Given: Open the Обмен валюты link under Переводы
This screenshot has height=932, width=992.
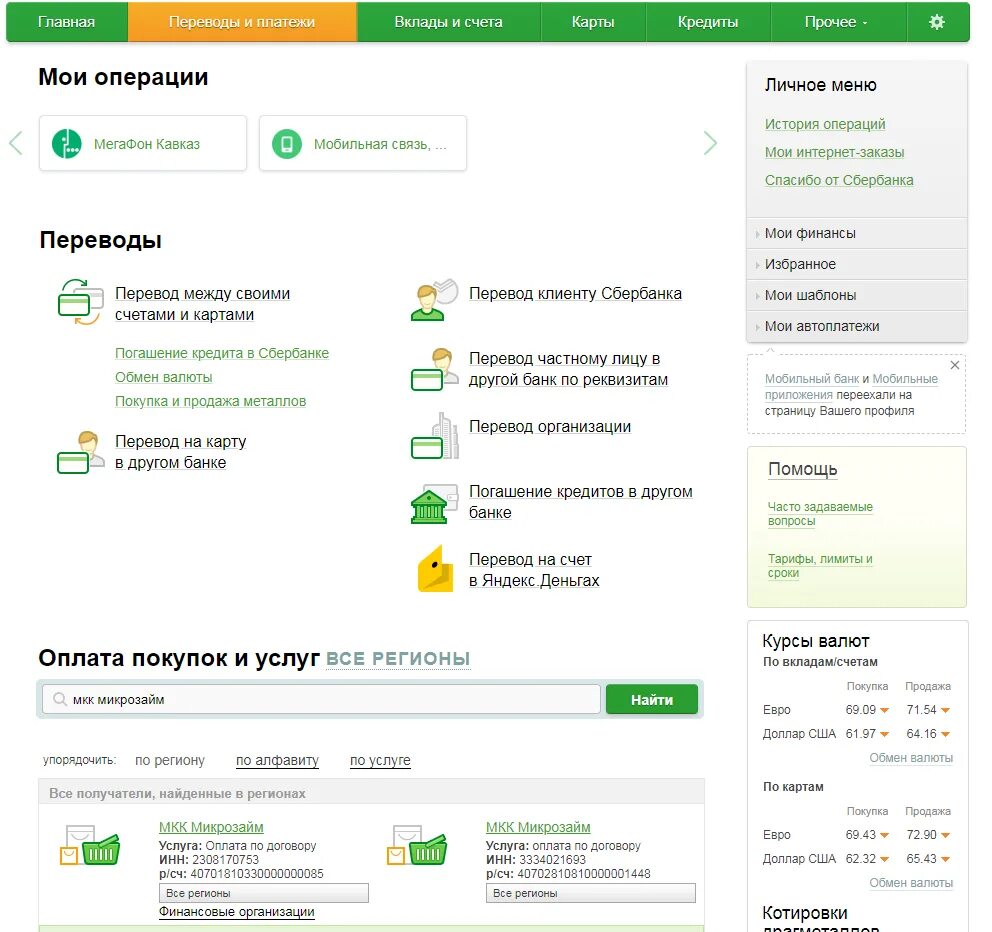Looking at the screenshot, I should 164,377.
